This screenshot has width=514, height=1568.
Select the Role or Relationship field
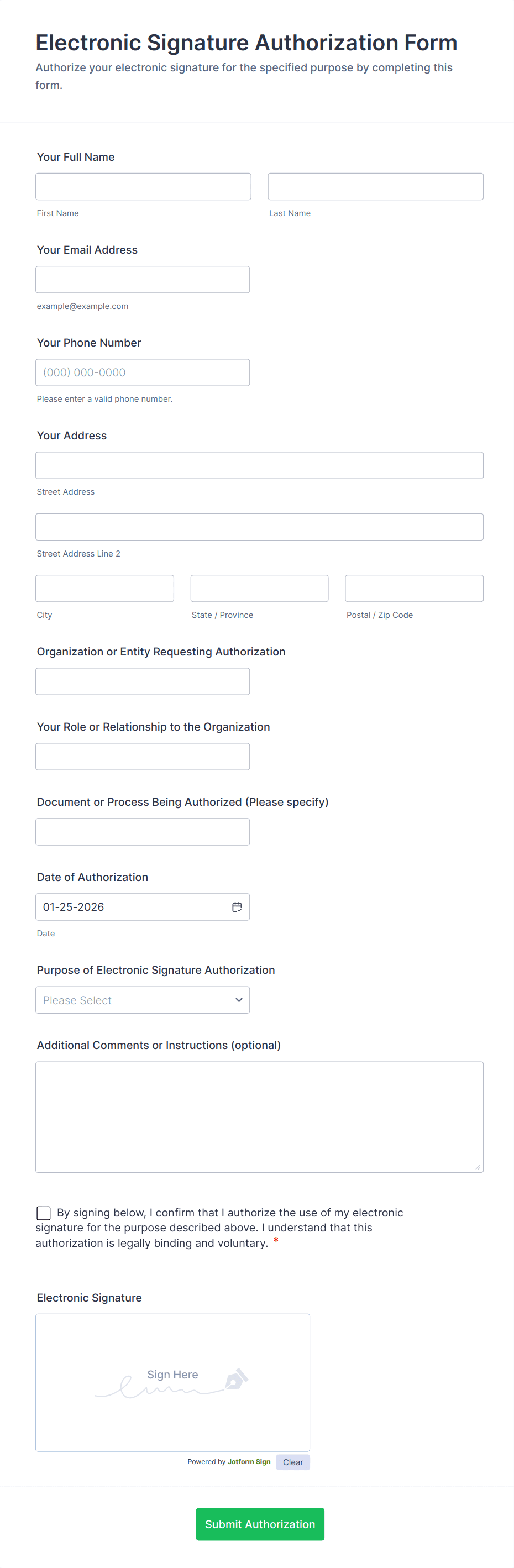click(x=143, y=757)
